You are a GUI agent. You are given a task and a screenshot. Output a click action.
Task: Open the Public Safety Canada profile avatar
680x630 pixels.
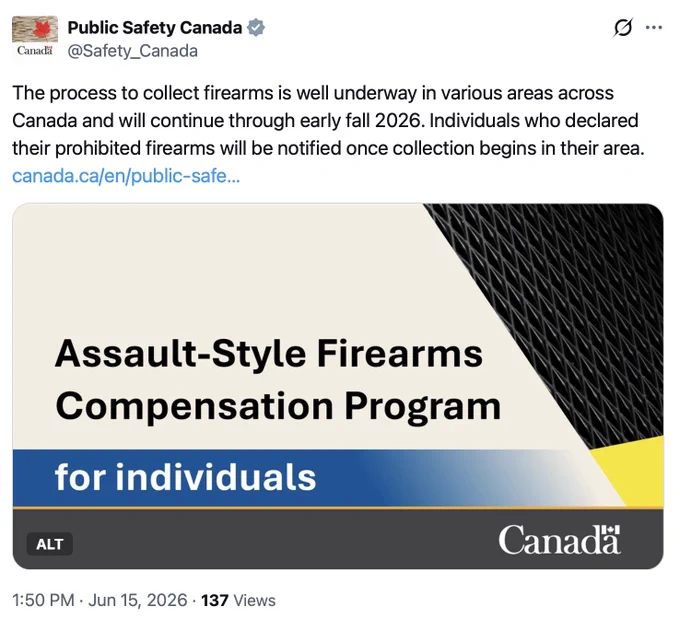pyautogui.click(x=35, y=37)
